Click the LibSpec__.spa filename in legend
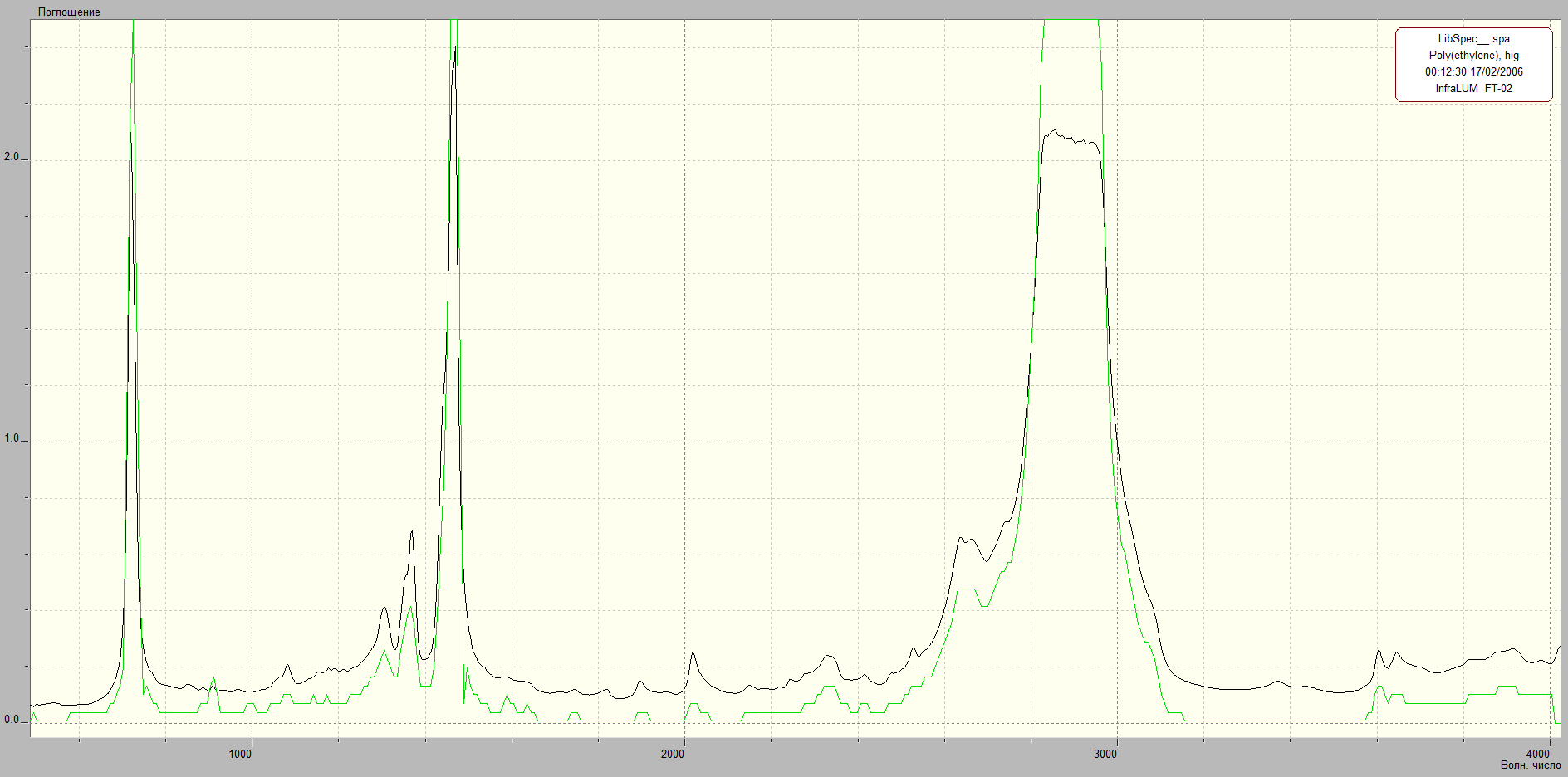1568x777 pixels. (1473, 39)
